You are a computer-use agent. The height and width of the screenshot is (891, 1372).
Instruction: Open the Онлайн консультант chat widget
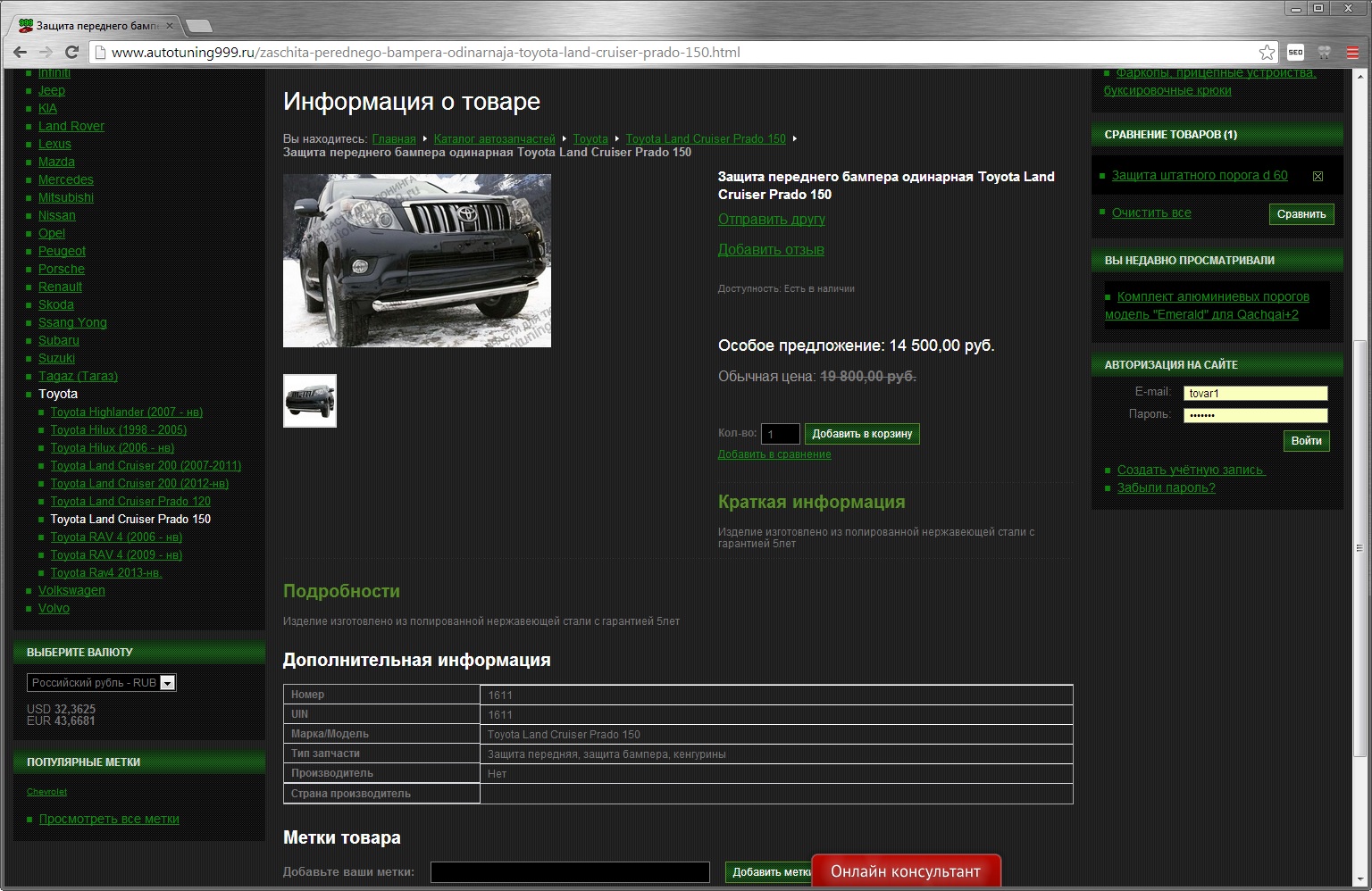pyautogui.click(x=906, y=872)
